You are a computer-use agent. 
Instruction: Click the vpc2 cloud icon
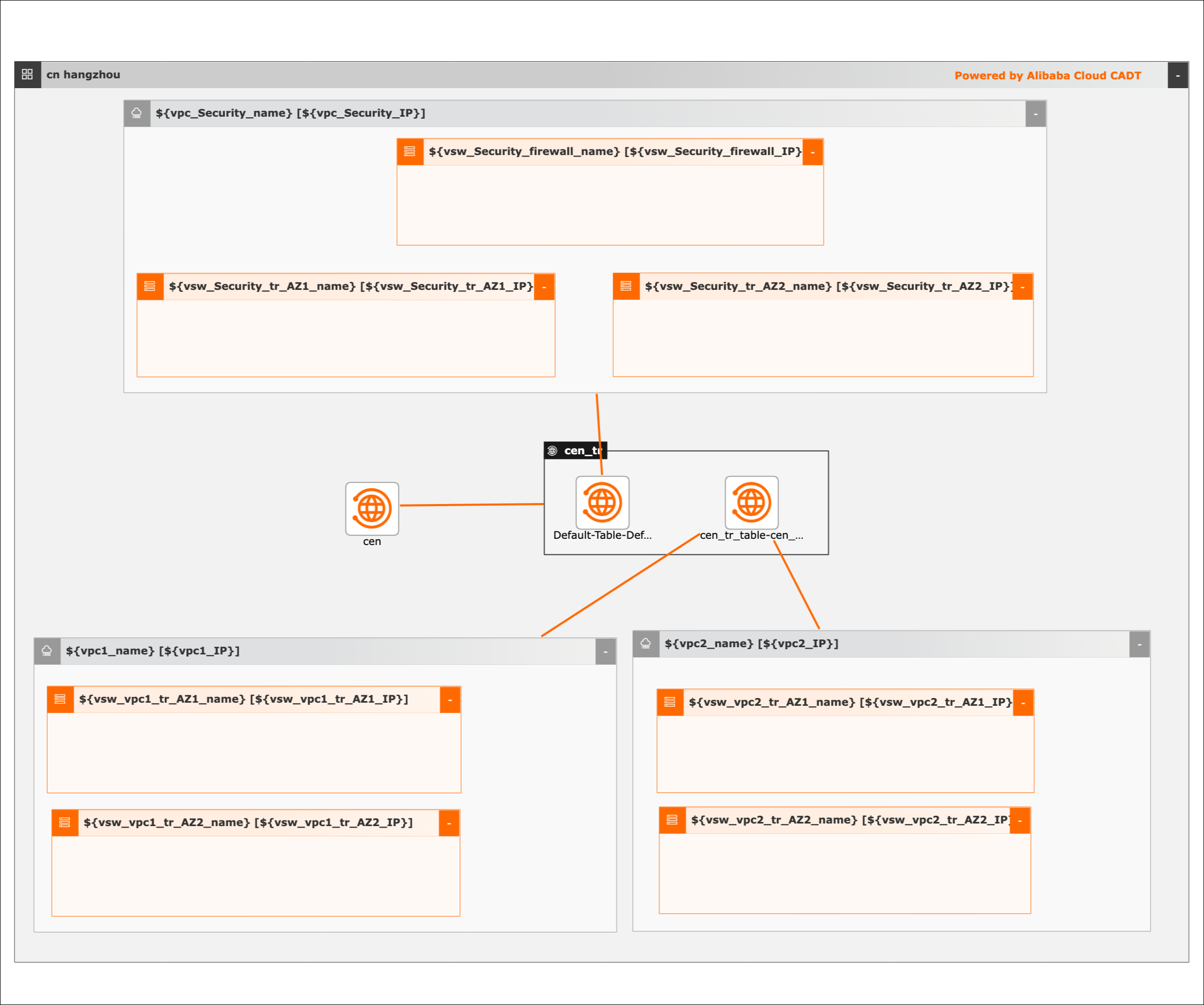645,643
